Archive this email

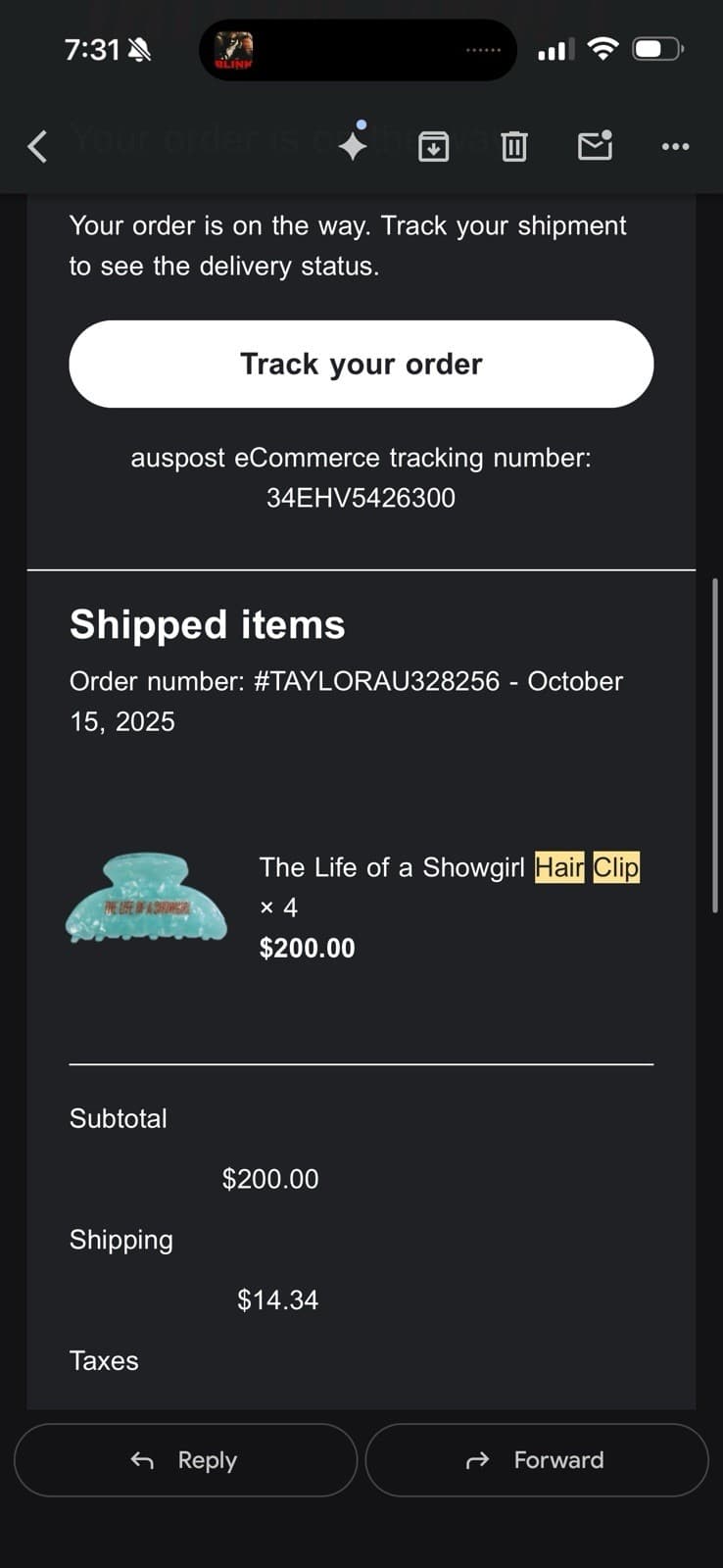(433, 147)
